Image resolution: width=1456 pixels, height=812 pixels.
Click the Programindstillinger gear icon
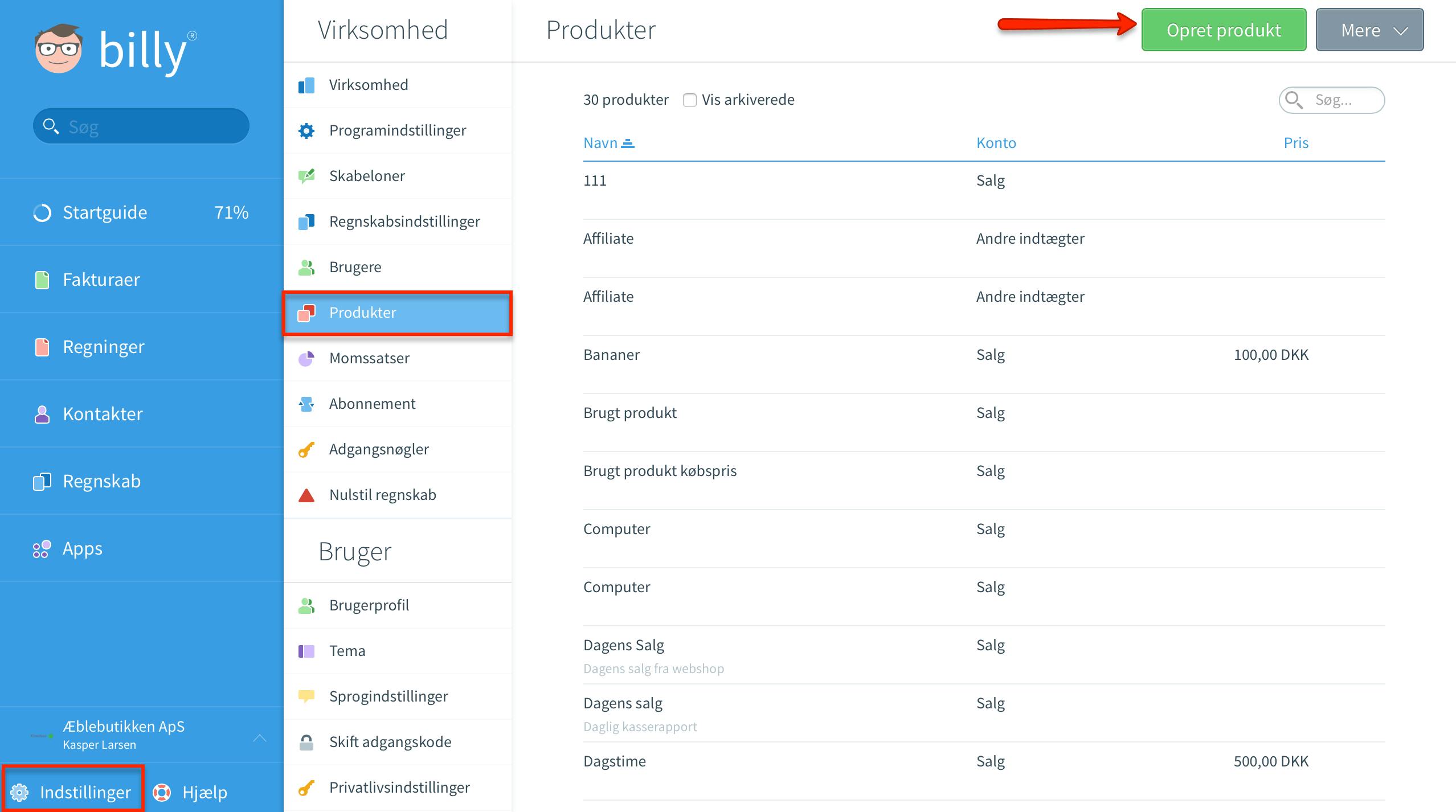[x=306, y=130]
